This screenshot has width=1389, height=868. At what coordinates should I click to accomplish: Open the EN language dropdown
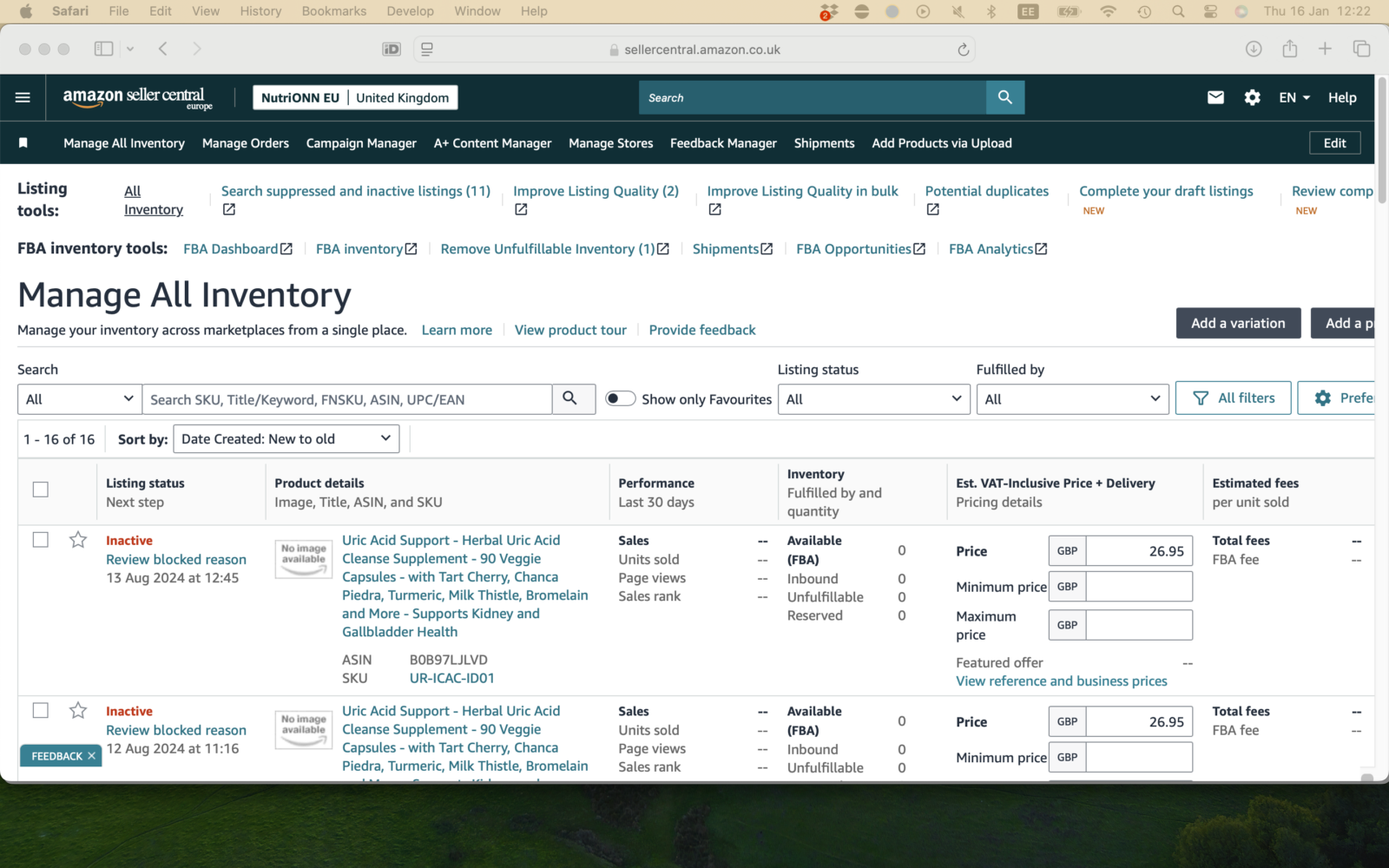1294,97
